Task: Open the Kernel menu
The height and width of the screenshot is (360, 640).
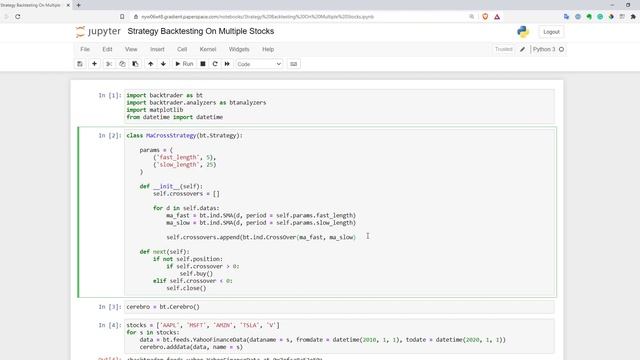Action: pyautogui.click(x=208, y=49)
